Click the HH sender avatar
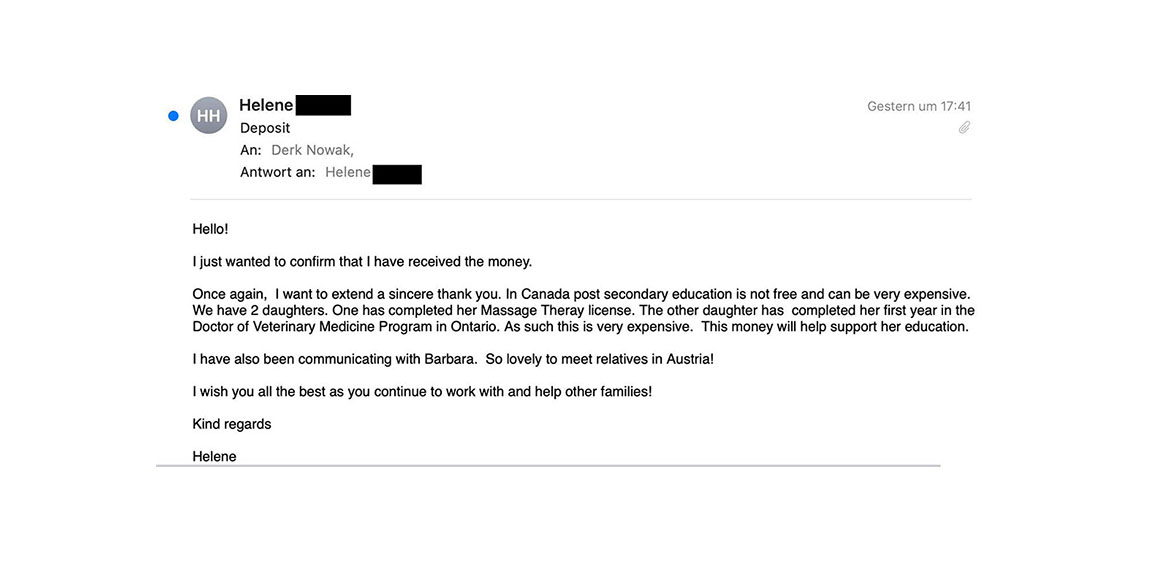Image resolution: width=1163 pixels, height=562 pixels. pos(208,116)
